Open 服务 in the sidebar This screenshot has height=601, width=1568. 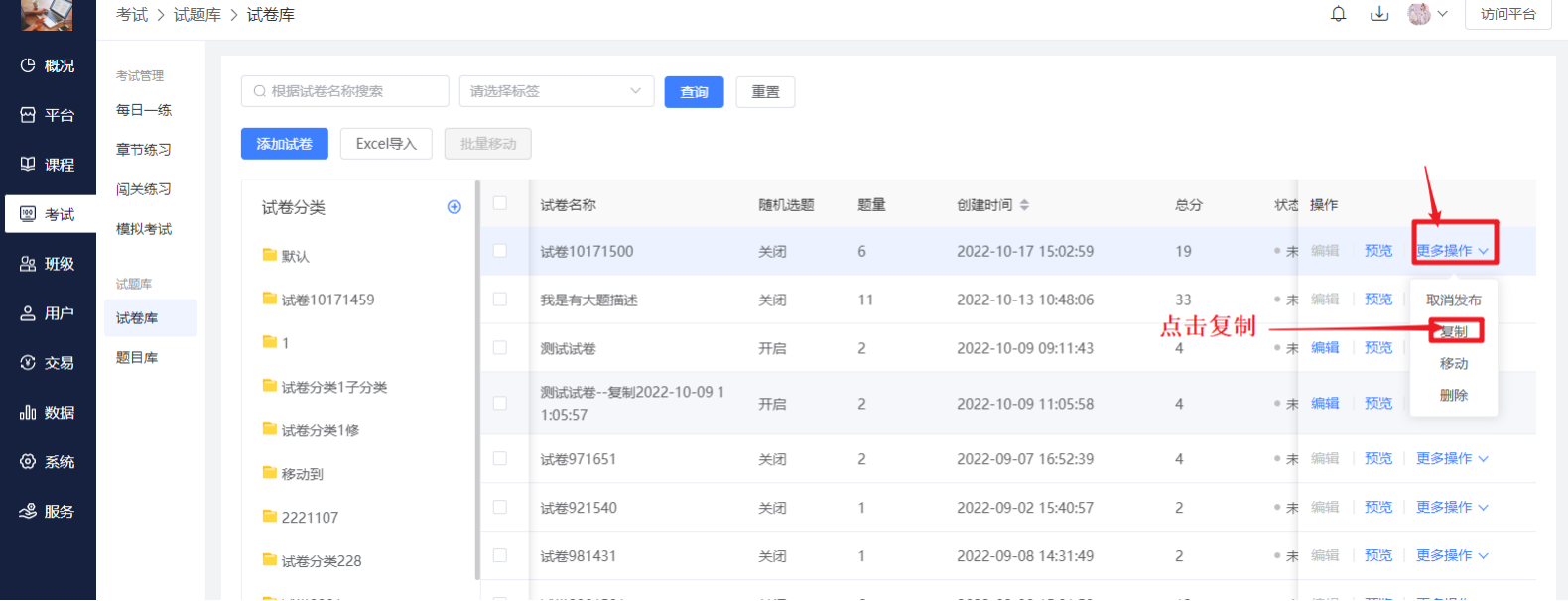point(48,512)
